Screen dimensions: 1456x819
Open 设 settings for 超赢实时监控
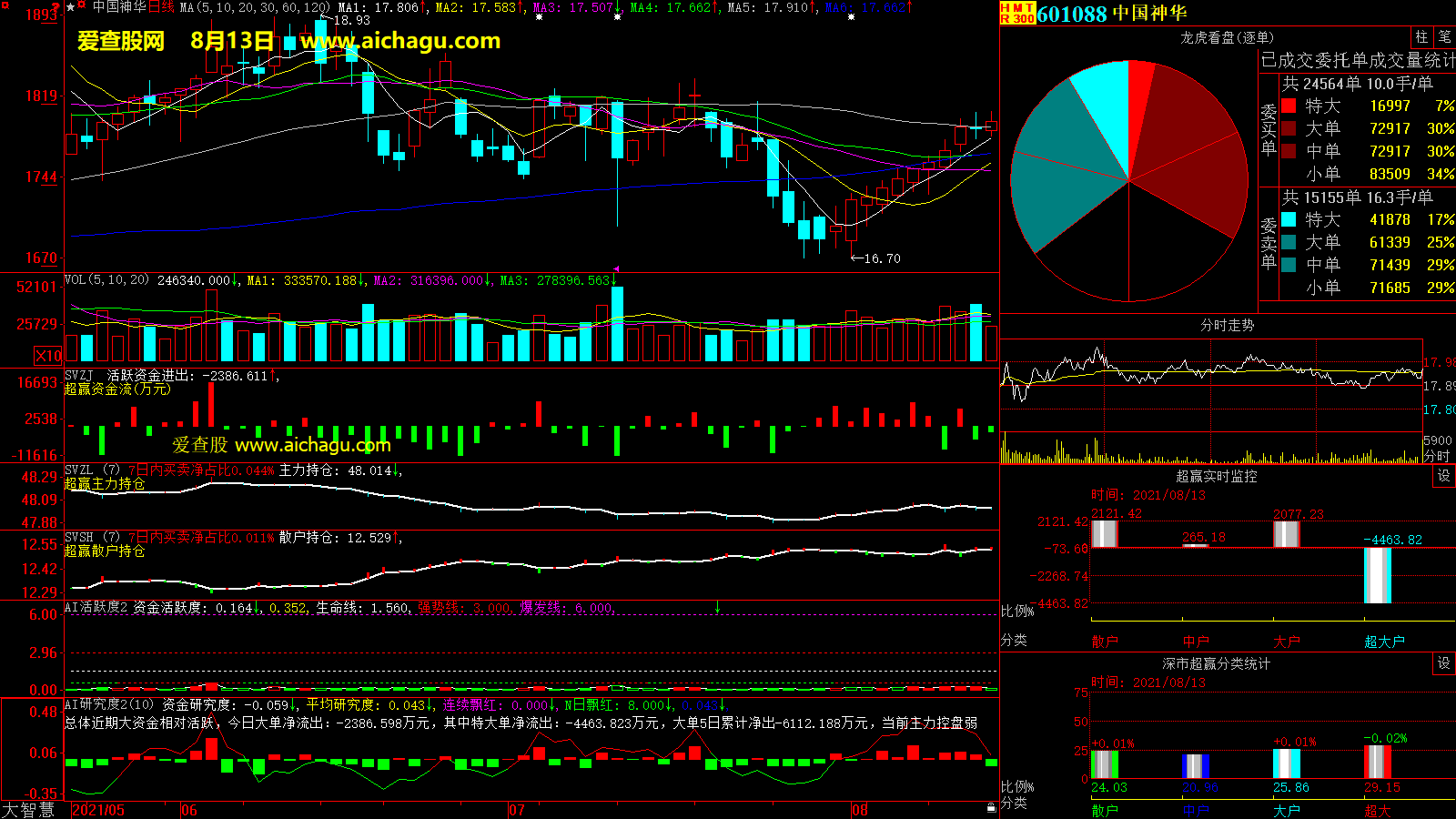(x=1443, y=476)
